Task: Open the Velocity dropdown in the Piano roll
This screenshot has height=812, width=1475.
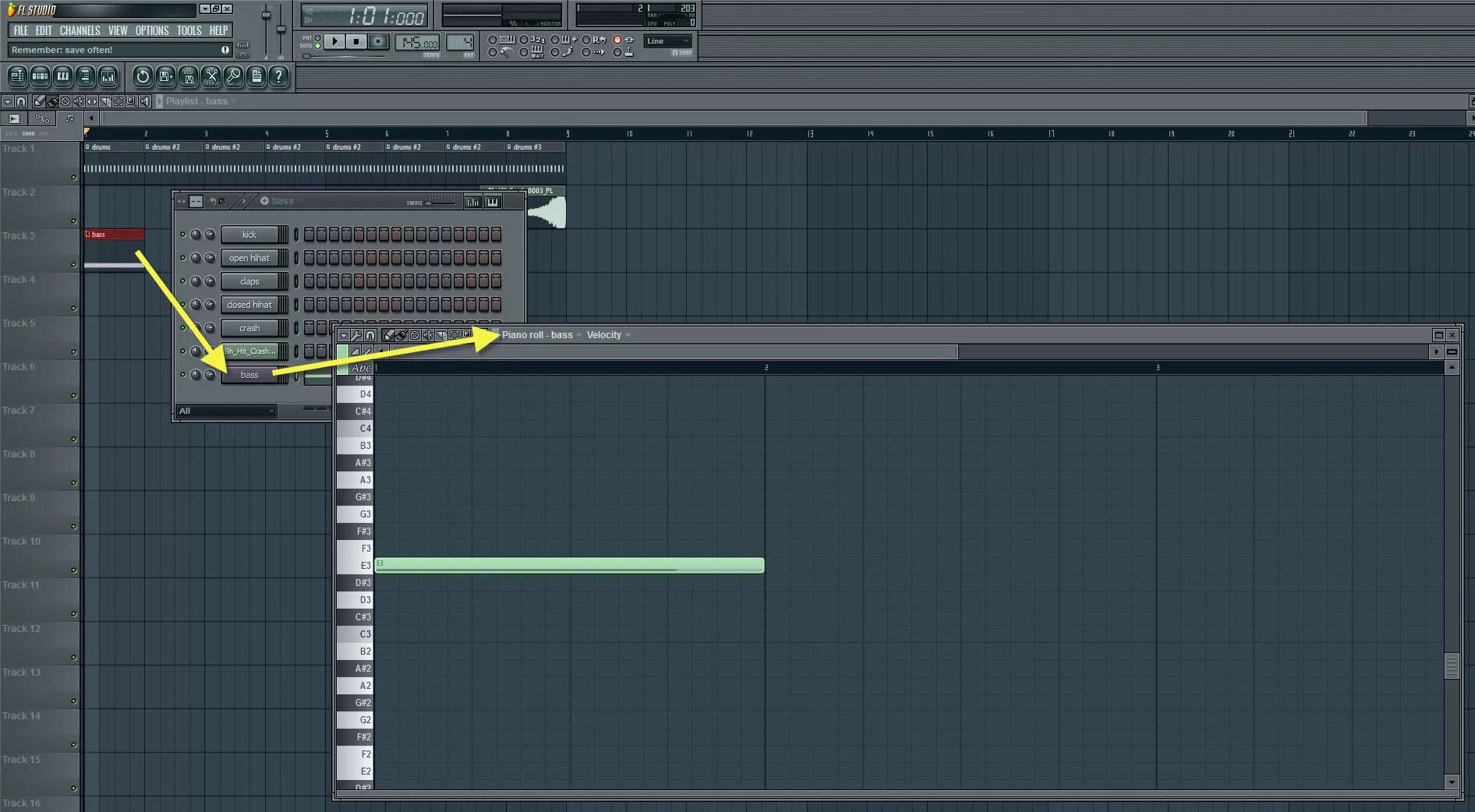Action: 609,335
